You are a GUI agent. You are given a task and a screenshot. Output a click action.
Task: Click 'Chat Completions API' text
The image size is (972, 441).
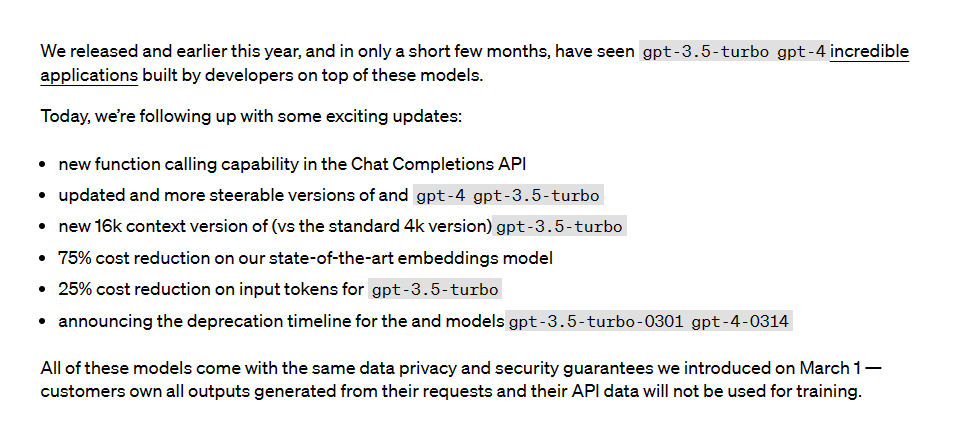tap(438, 164)
